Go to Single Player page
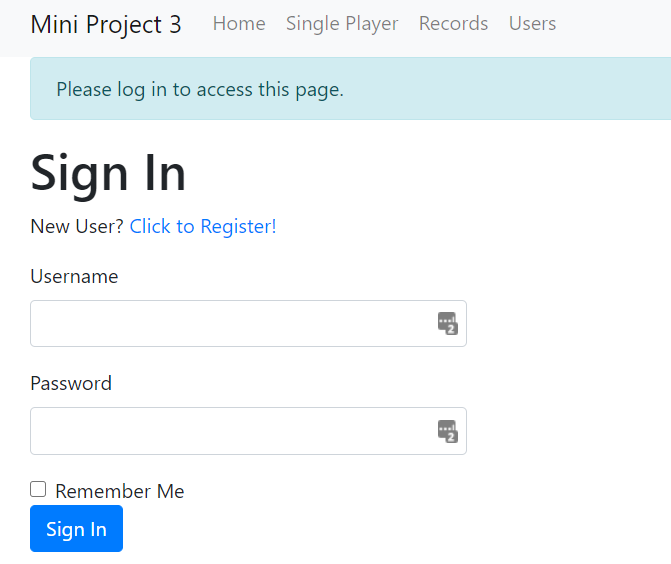This screenshot has height=564, width=671. (342, 24)
